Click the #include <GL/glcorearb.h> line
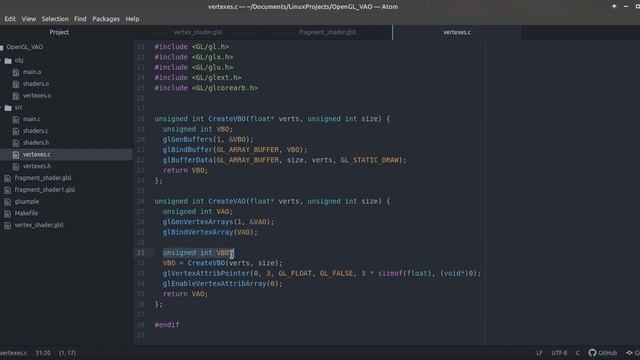Screen dimensions: 640x360 (206, 88)
